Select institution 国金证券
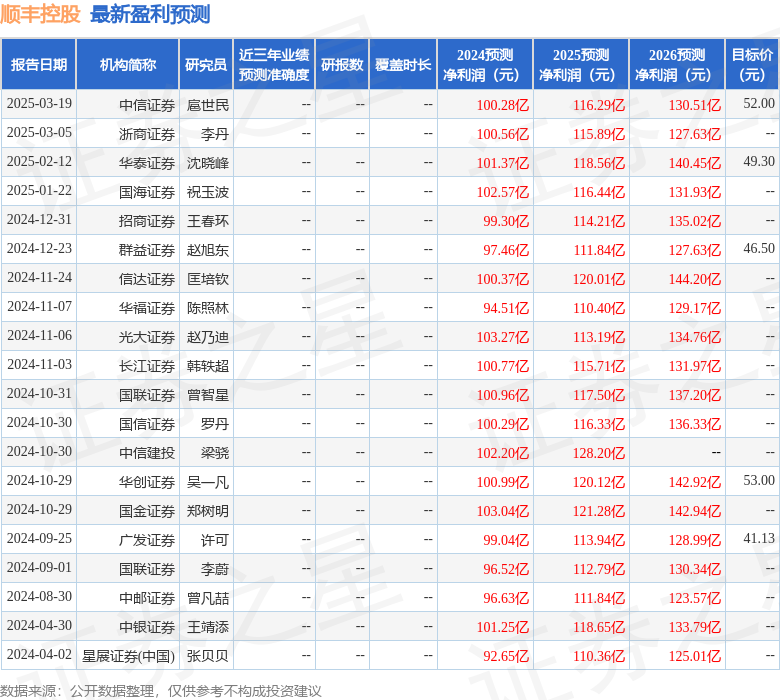Viewport: 780px width, 700px height. [147, 511]
